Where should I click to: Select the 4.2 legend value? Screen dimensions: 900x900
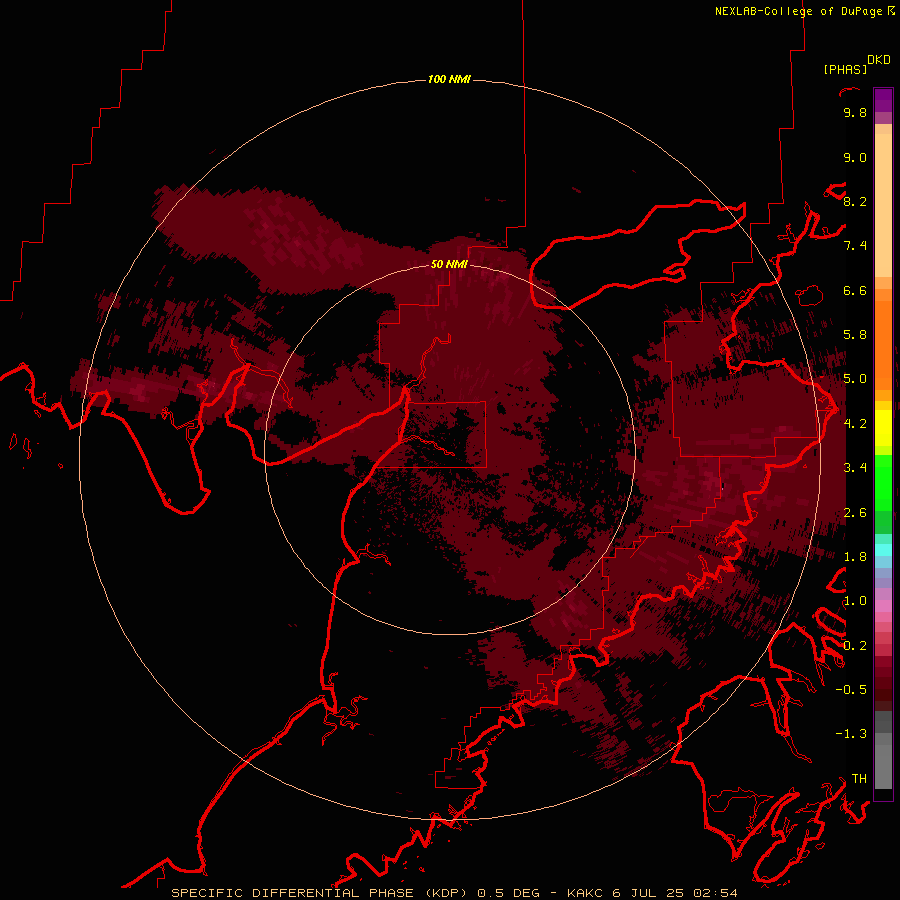pyautogui.click(x=855, y=424)
